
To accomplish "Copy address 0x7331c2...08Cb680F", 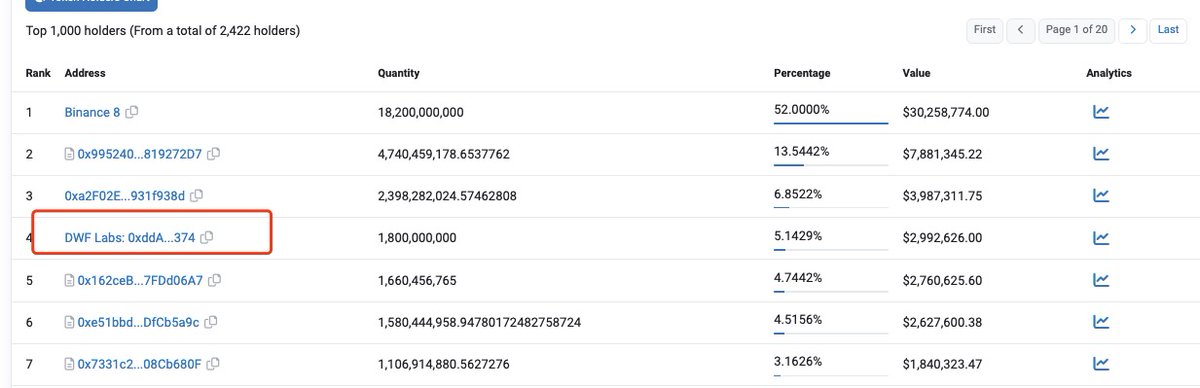I will tap(213, 364).
